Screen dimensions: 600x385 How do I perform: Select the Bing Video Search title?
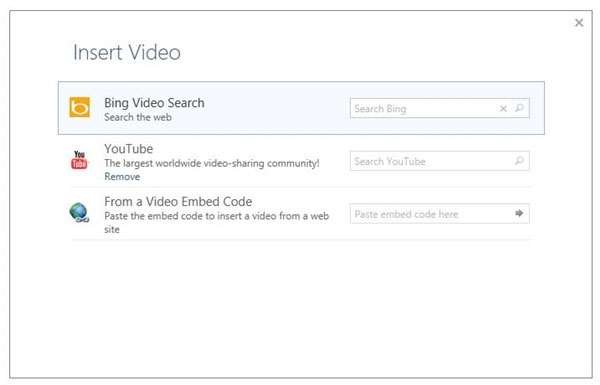coord(154,103)
